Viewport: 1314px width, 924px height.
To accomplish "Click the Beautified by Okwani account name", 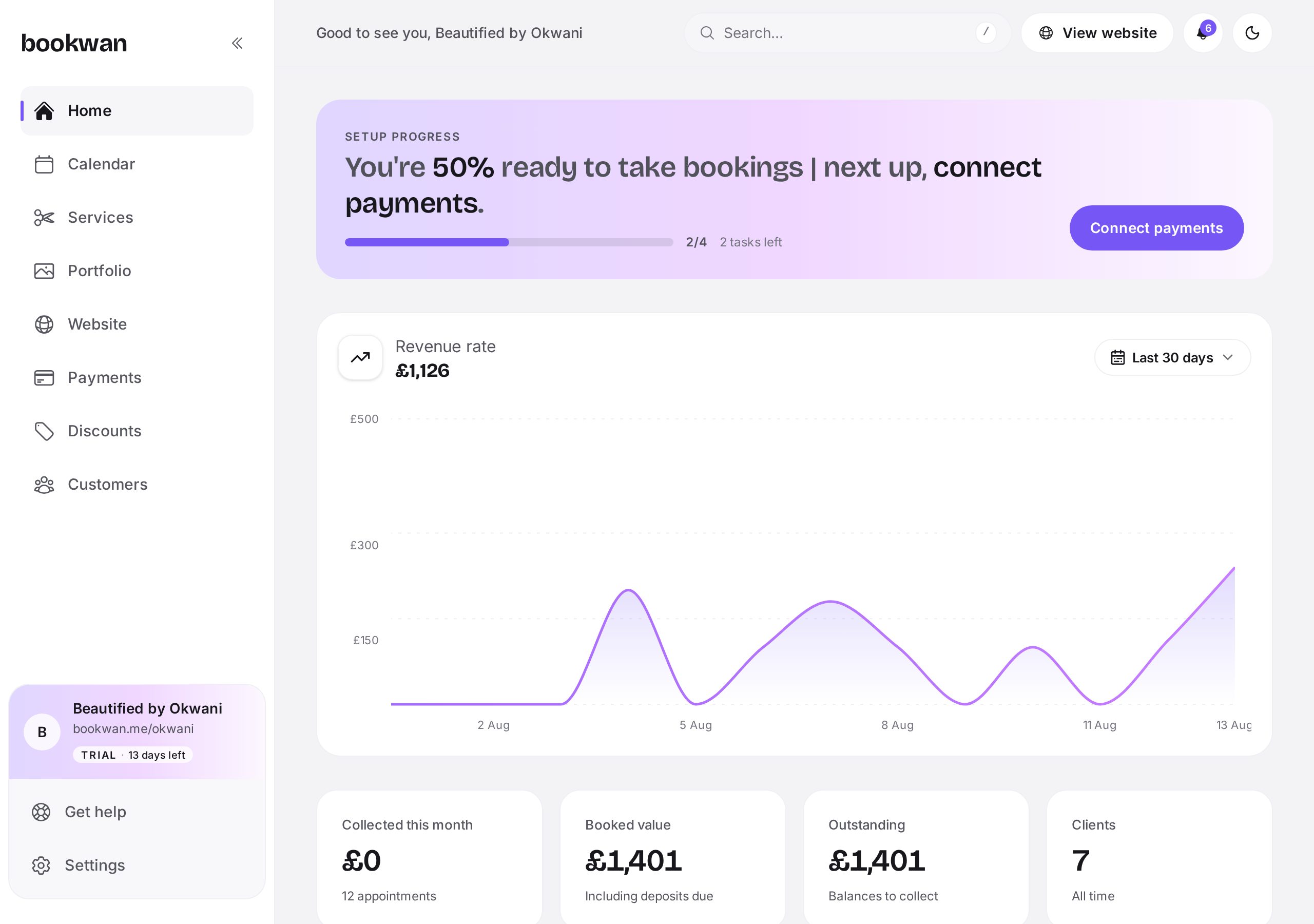I will point(147,708).
